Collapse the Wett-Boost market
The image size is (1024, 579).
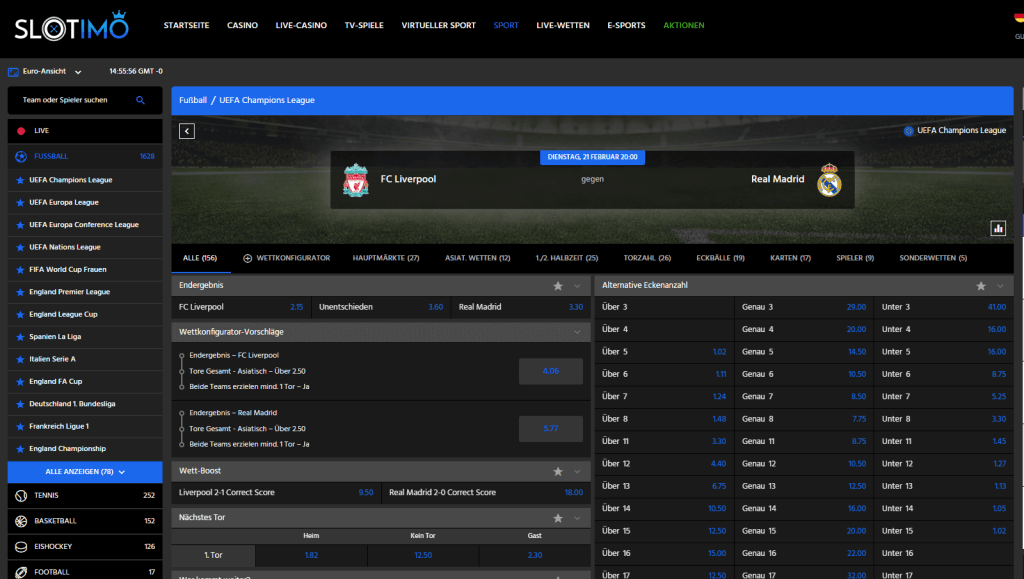pyautogui.click(x=577, y=471)
